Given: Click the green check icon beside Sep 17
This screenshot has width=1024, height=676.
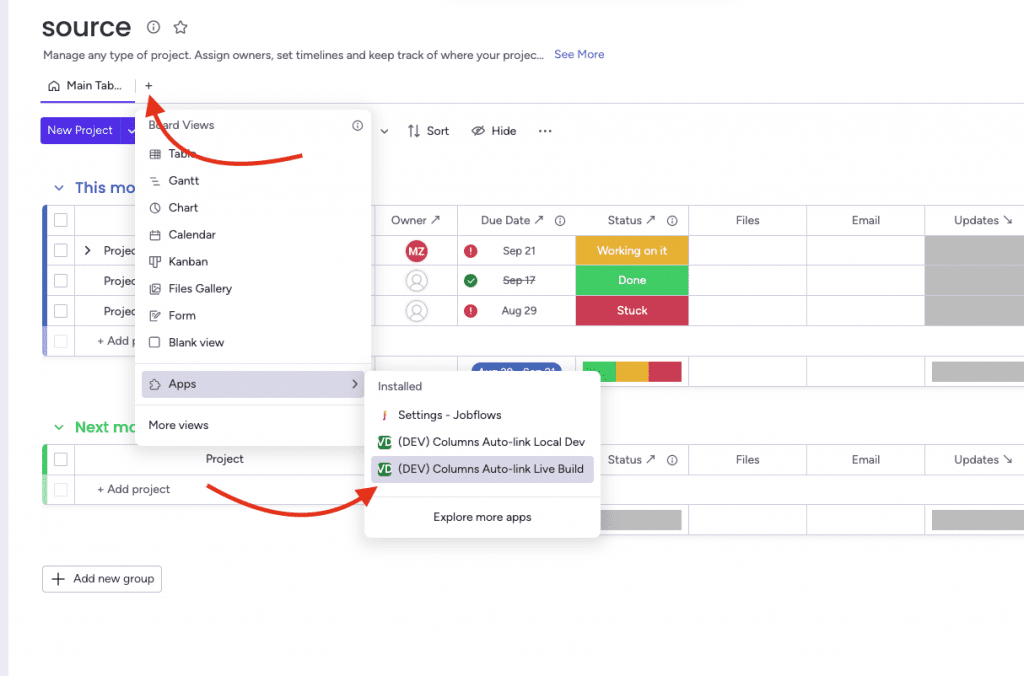Looking at the screenshot, I should (x=470, y=280).
